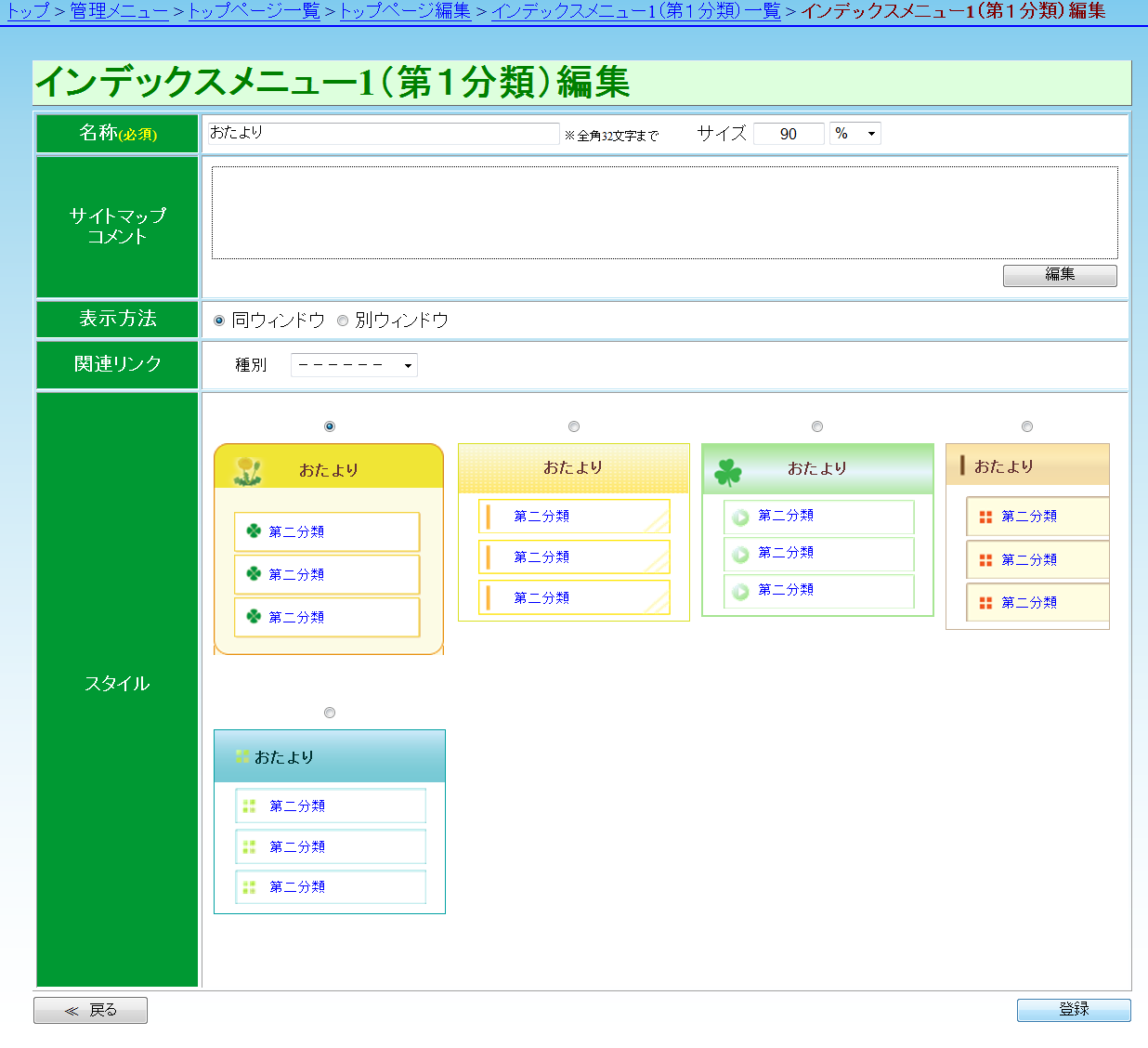Click the 戻る back button

(x=90, y=1010)
